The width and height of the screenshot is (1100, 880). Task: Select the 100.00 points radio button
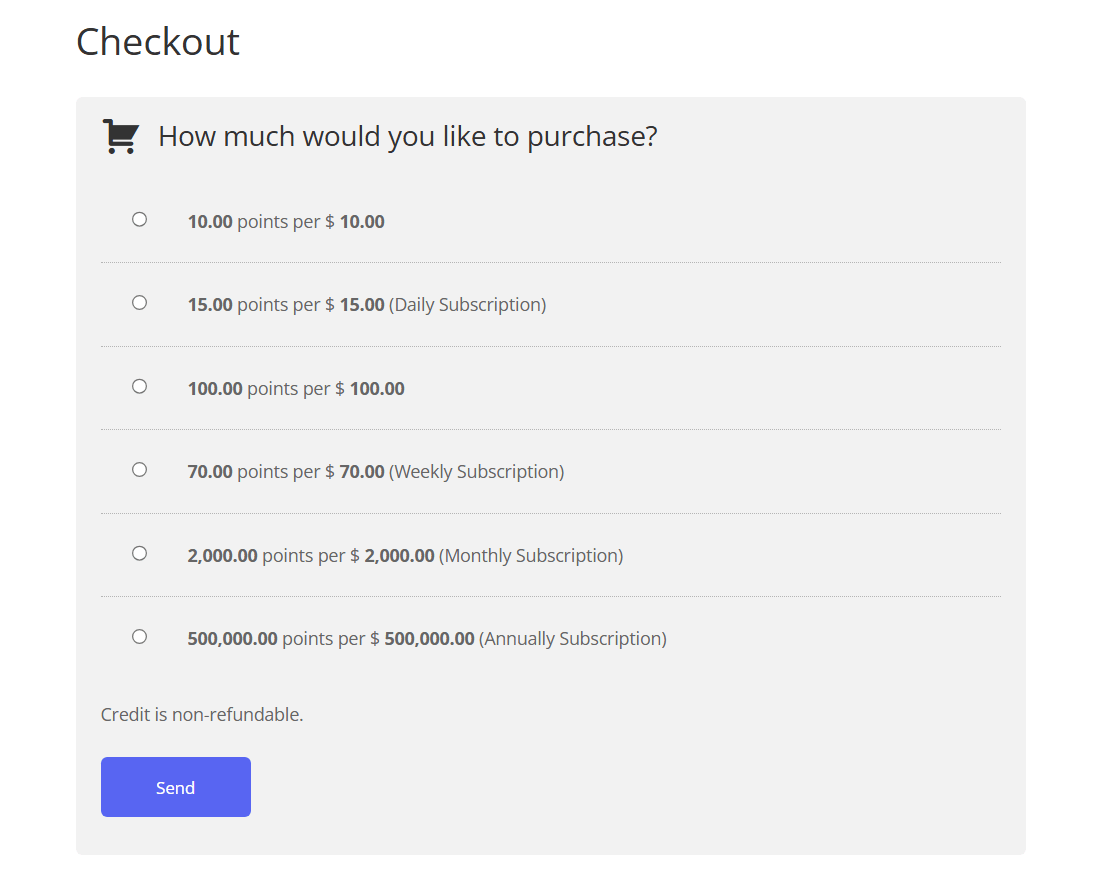[x=139, y=386]
